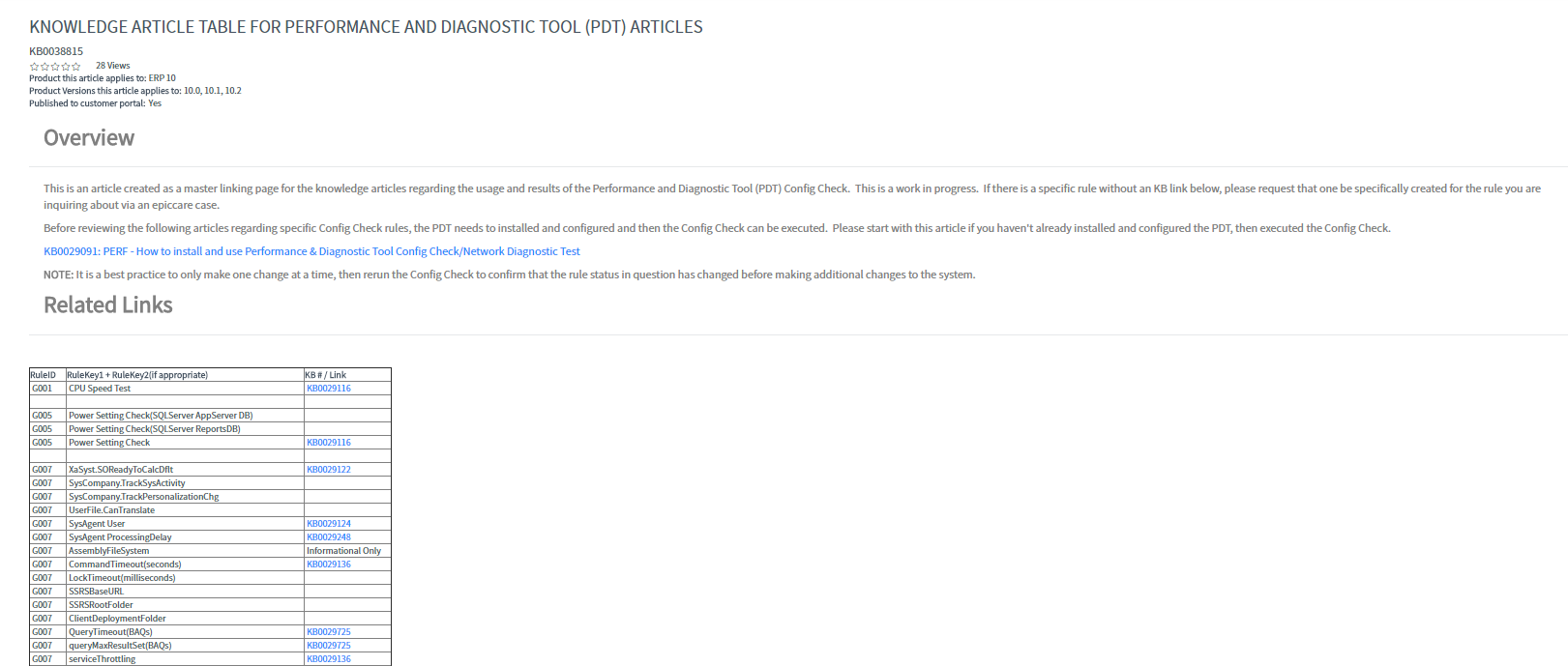Open KB0029116 link in Power Setting Check row
Image resolution: width=1568 pixels, height=666 pixels.
[x=329, y=443]
